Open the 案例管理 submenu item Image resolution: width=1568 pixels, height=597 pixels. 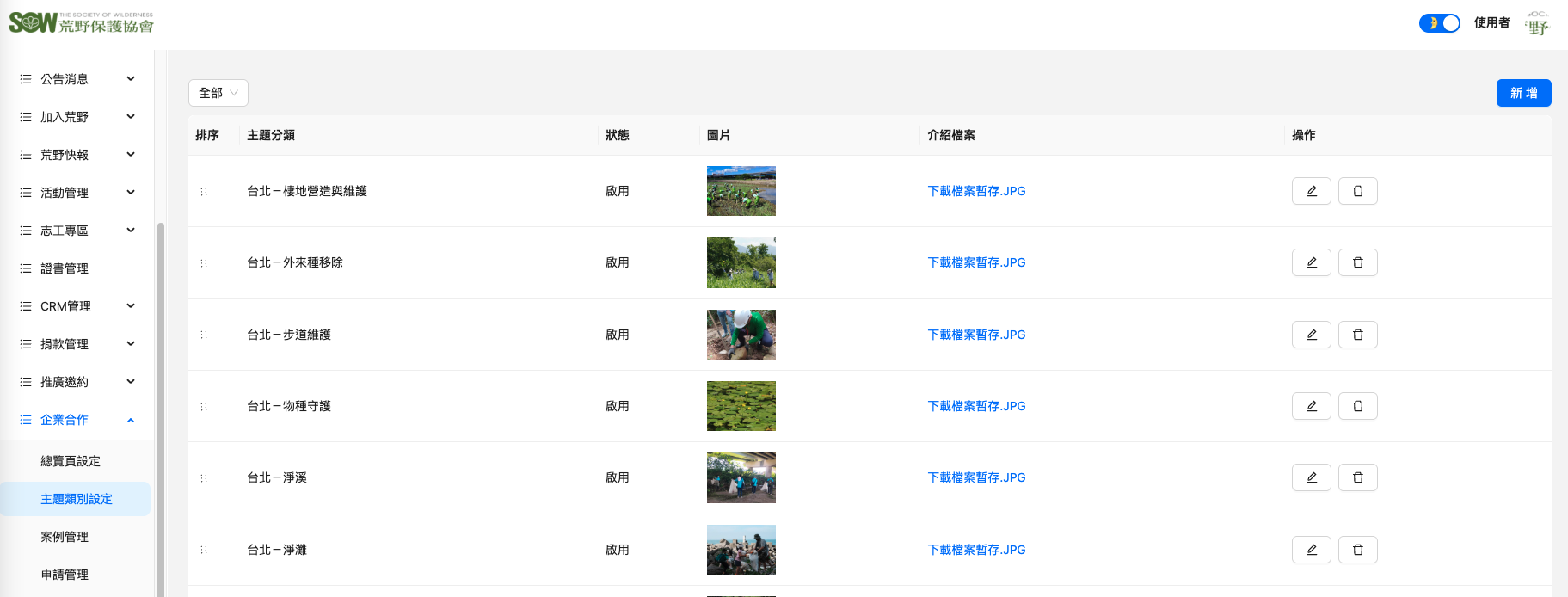point(65,537)
